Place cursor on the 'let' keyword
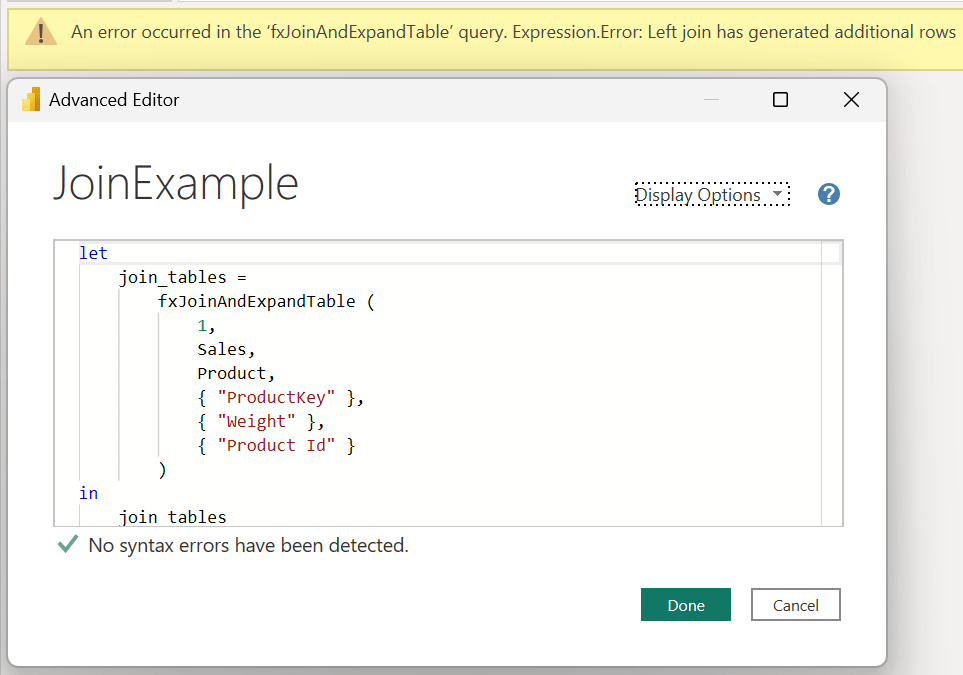The width and height of the screenshot is (963, 675). 93,254
